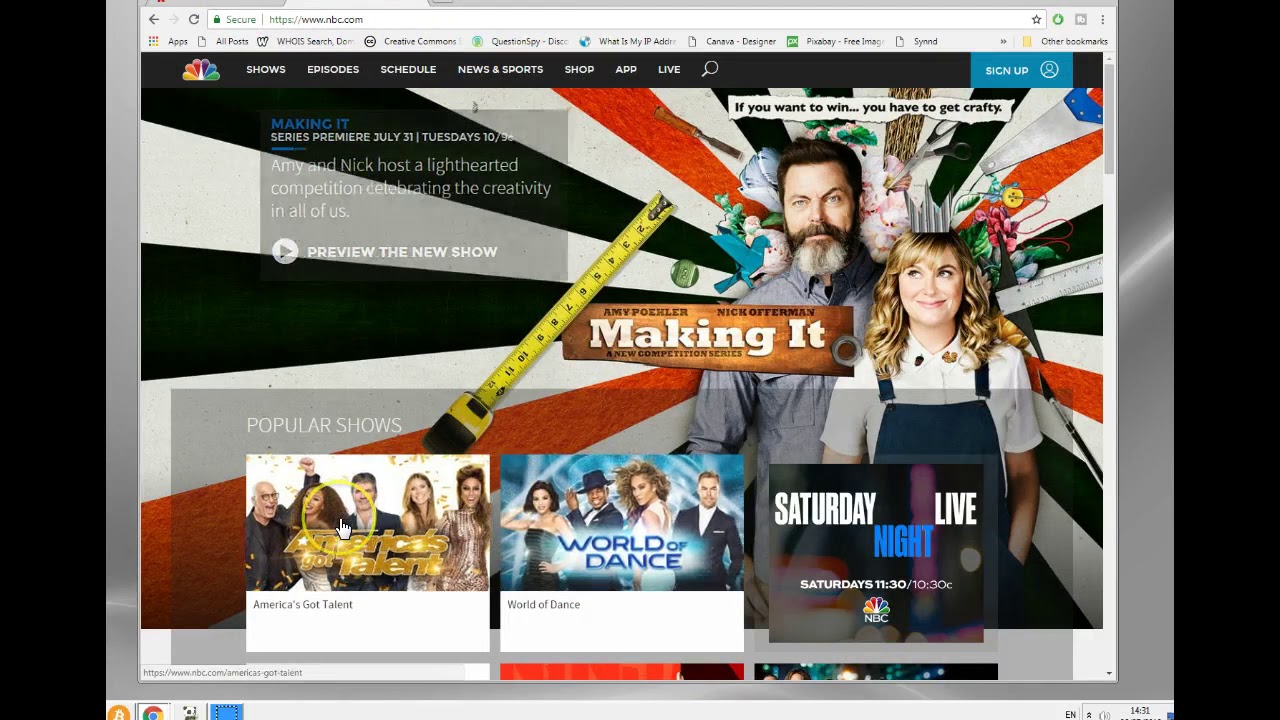Open America's Got Talent thumbnail
Screen dimensions: 1280x720
[368, 523]
